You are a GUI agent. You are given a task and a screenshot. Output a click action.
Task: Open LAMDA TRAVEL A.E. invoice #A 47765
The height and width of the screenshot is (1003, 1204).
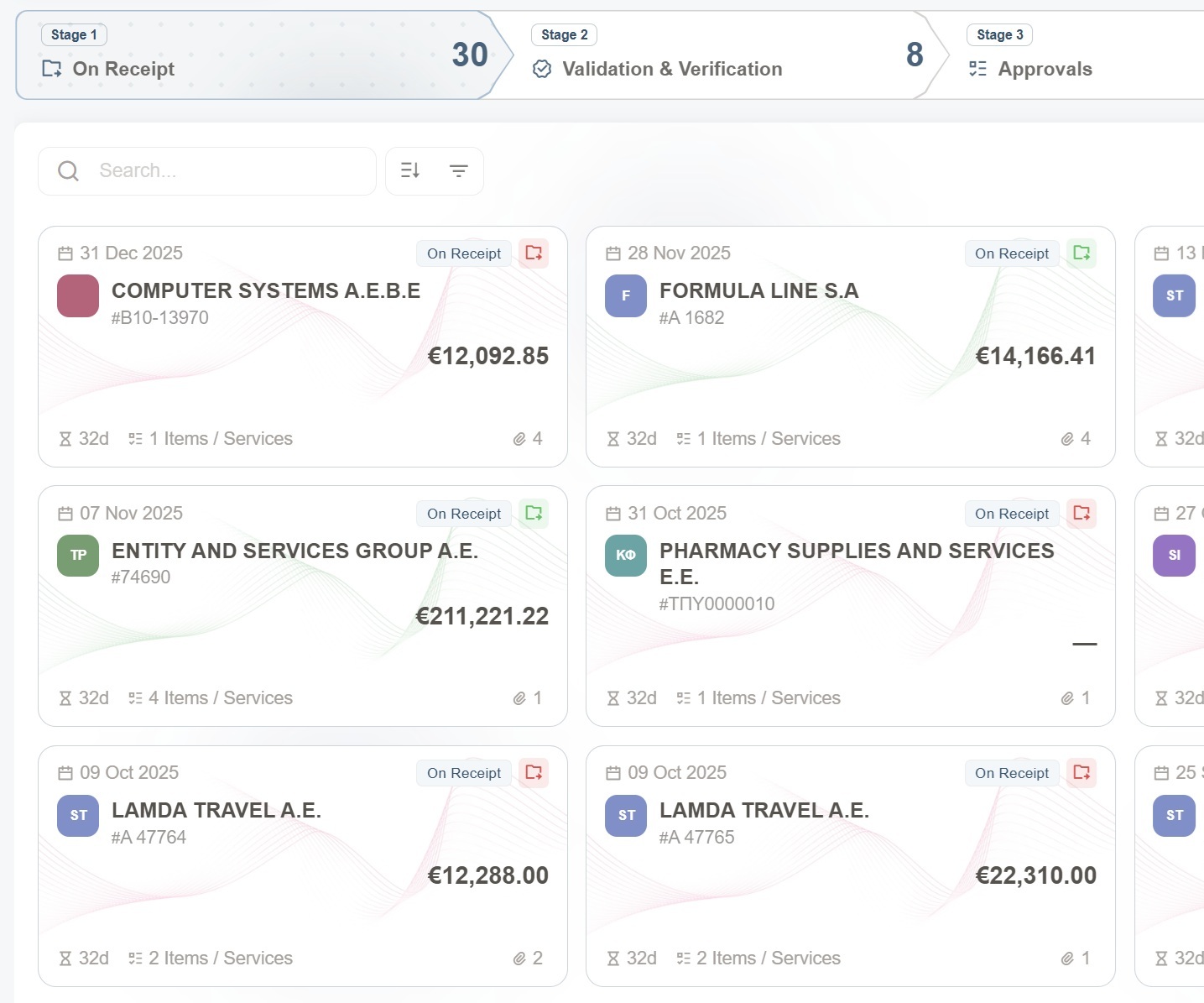click(851, 866)
